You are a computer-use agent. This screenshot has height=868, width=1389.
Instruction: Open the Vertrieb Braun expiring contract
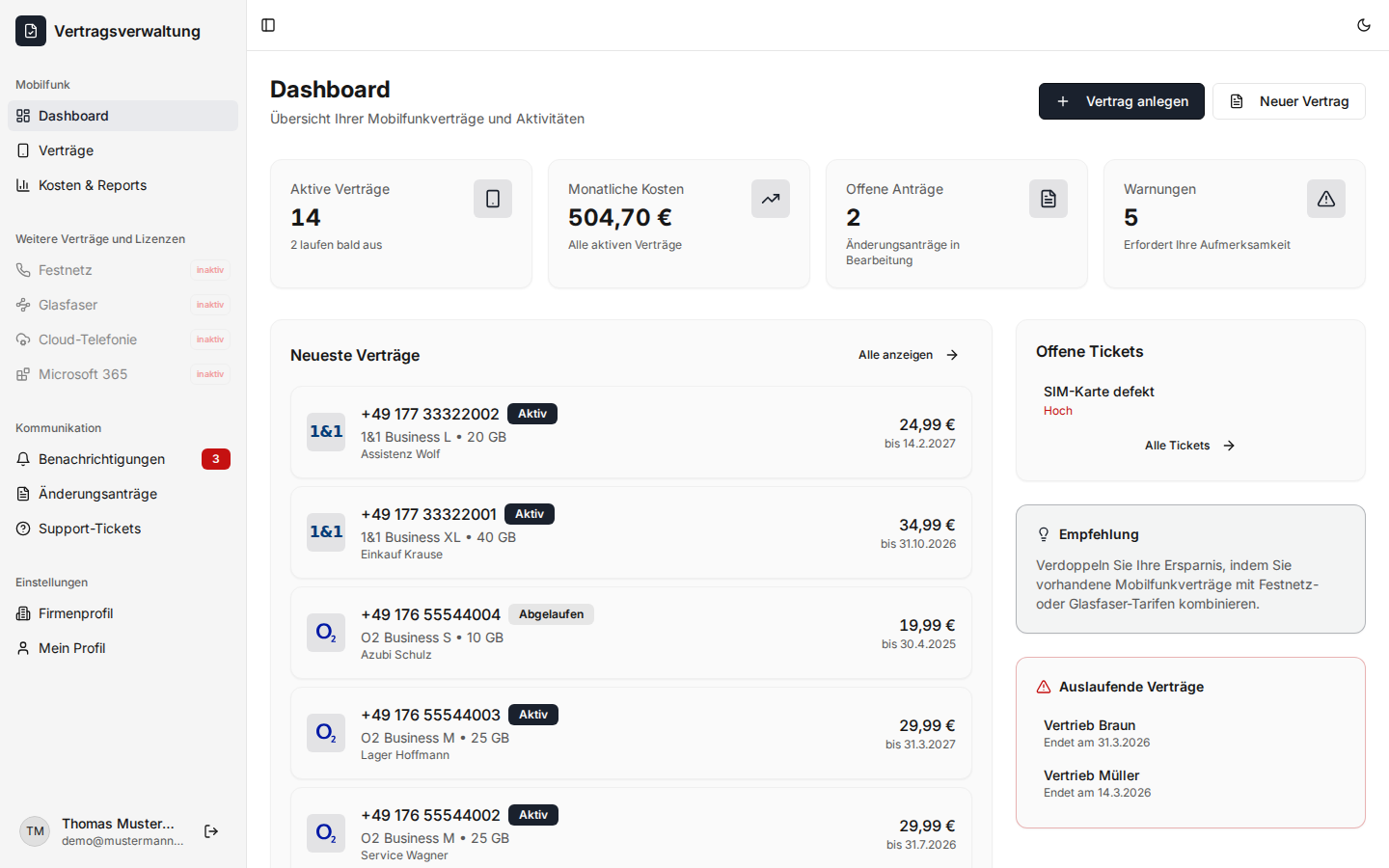pos(1190,733)
